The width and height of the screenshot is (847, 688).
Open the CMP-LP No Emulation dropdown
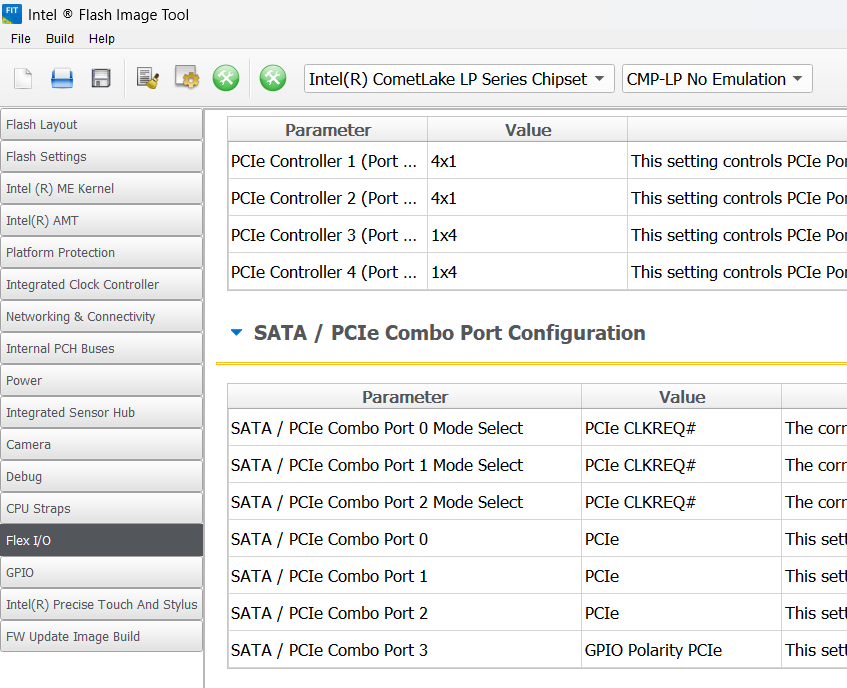click(x=717, y=79)
